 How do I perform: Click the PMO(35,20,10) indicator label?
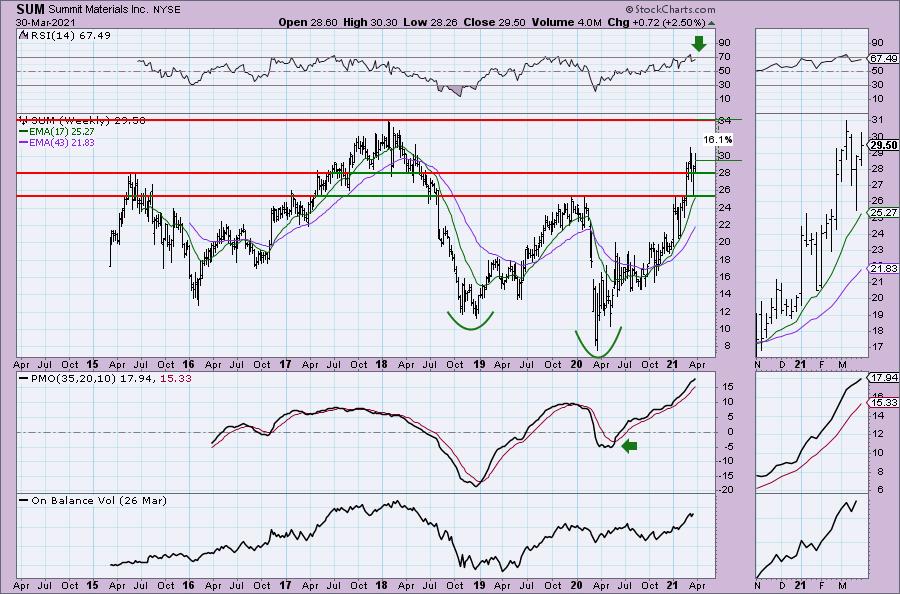click(x=74, y=379)
